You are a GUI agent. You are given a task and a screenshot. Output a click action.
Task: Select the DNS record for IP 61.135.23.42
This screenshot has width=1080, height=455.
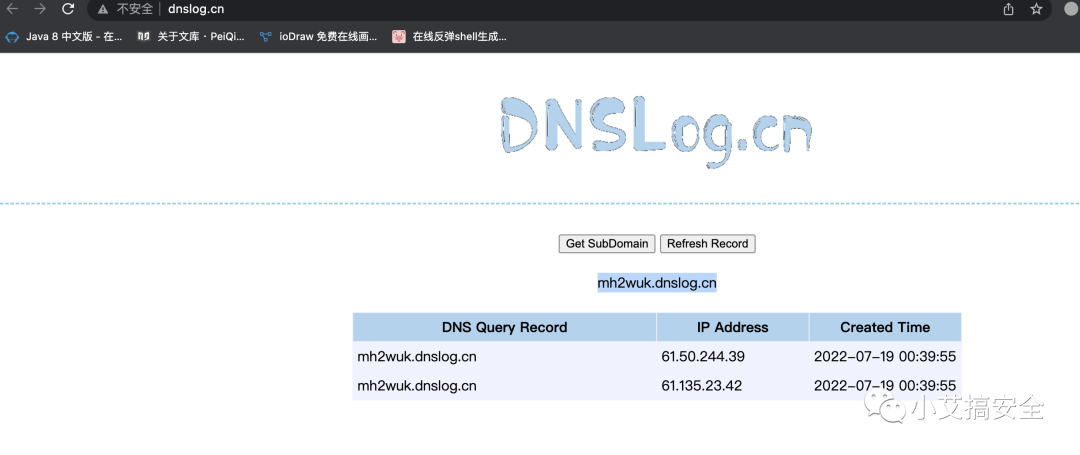click(417, 386)
